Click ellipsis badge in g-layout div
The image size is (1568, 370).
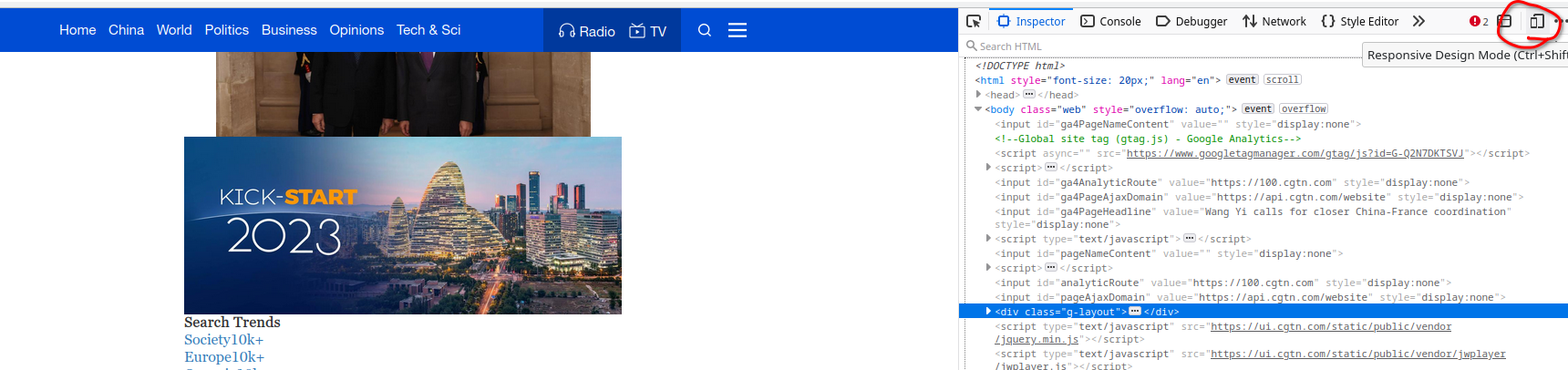pos(1135,312)
